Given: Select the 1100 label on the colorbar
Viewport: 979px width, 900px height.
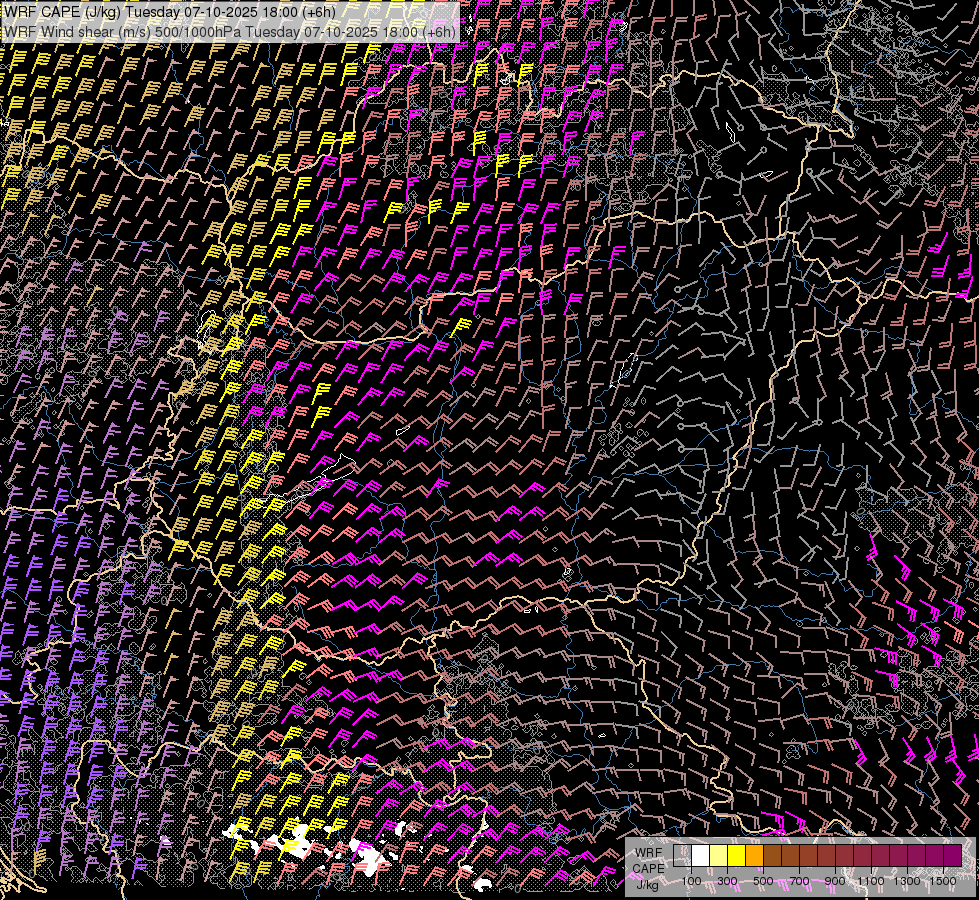Looking at the screenshot, I should [x=870, y=881].
